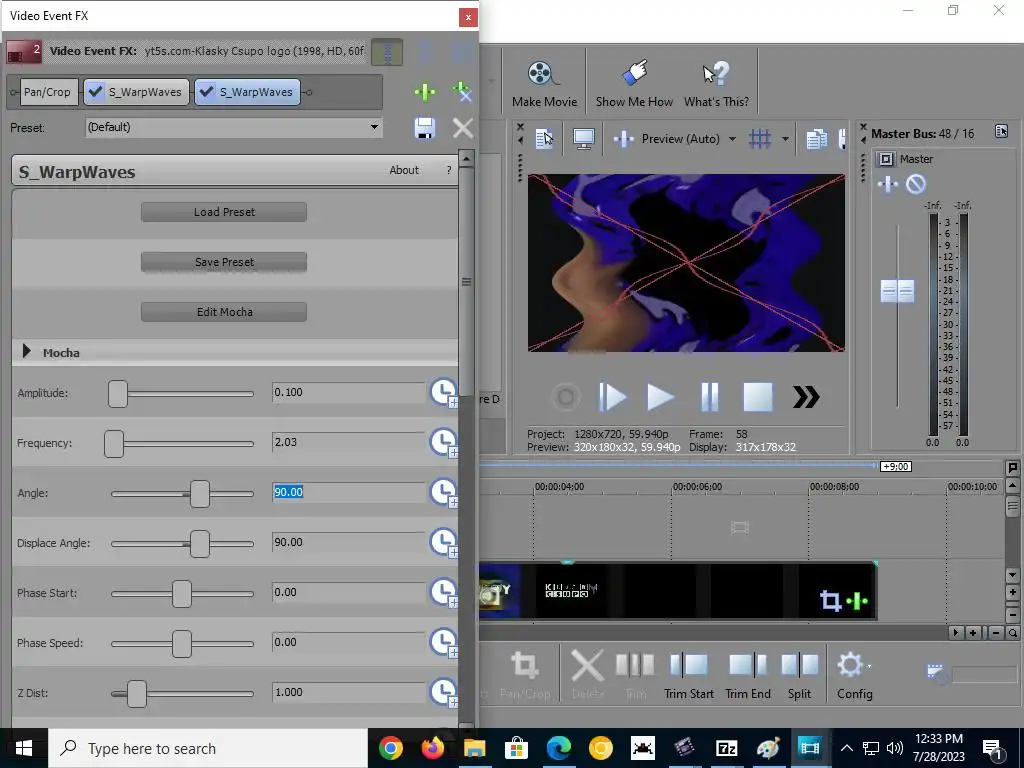This screenshot has width=1024, height=768.
Task: Click Edit Mocha button
Action: point(224,312)
